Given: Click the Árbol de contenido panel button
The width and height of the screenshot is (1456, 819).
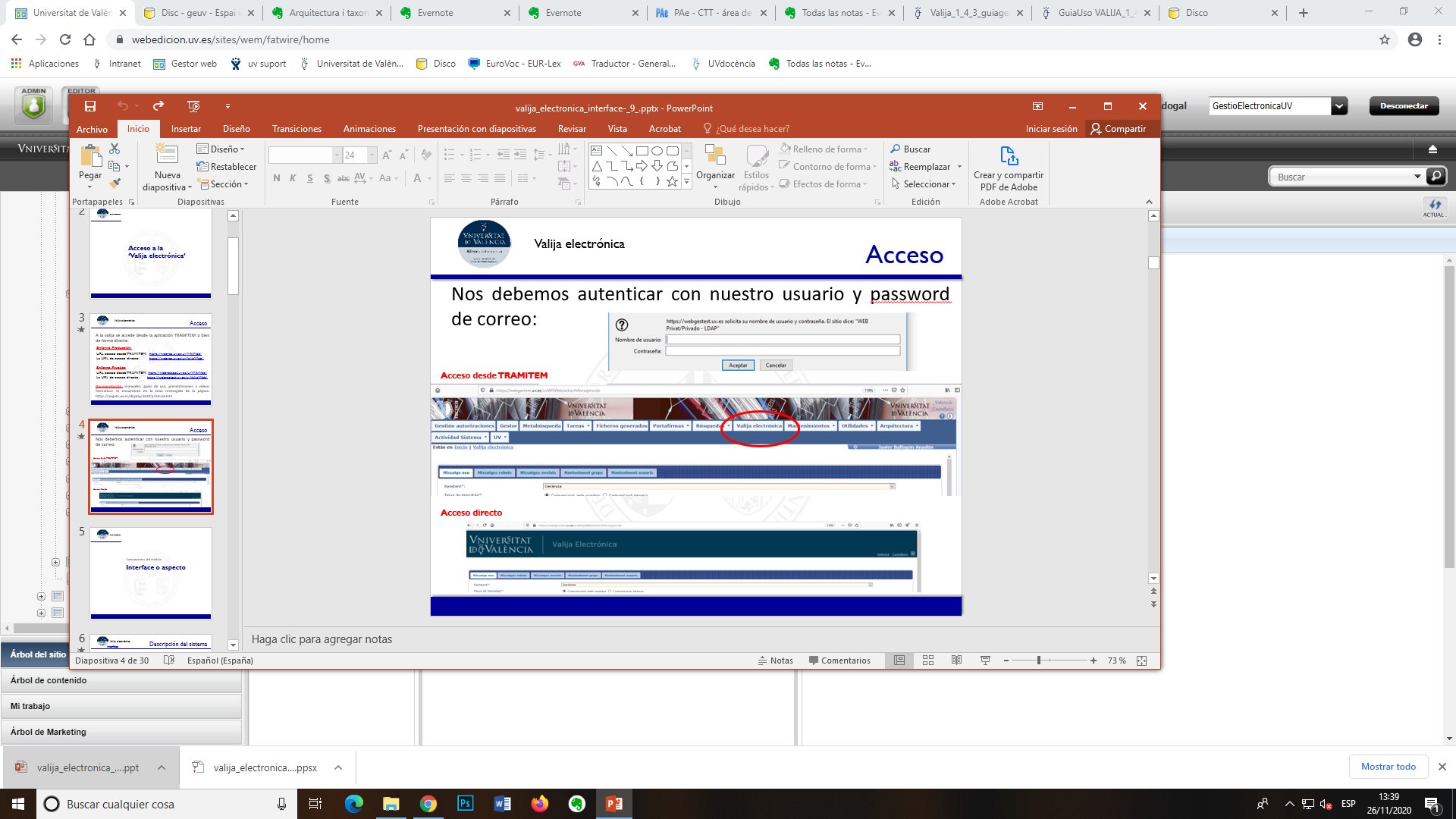Looking at the screenshot, I should click(x=121, y=680).
